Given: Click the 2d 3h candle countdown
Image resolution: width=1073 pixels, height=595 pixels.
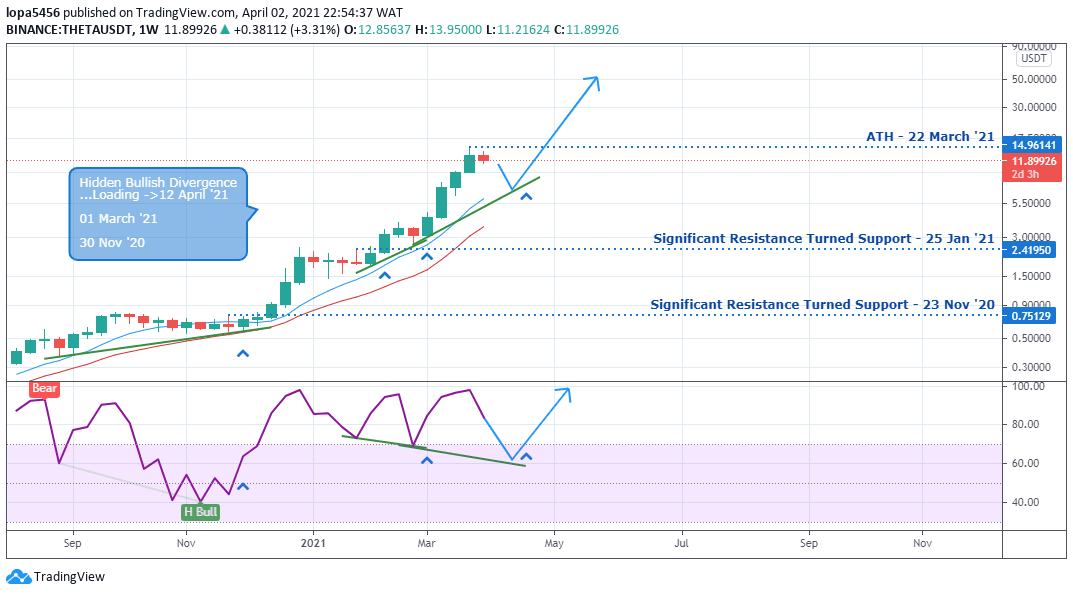Looking at the screenshot, I should click(1025, 174).
